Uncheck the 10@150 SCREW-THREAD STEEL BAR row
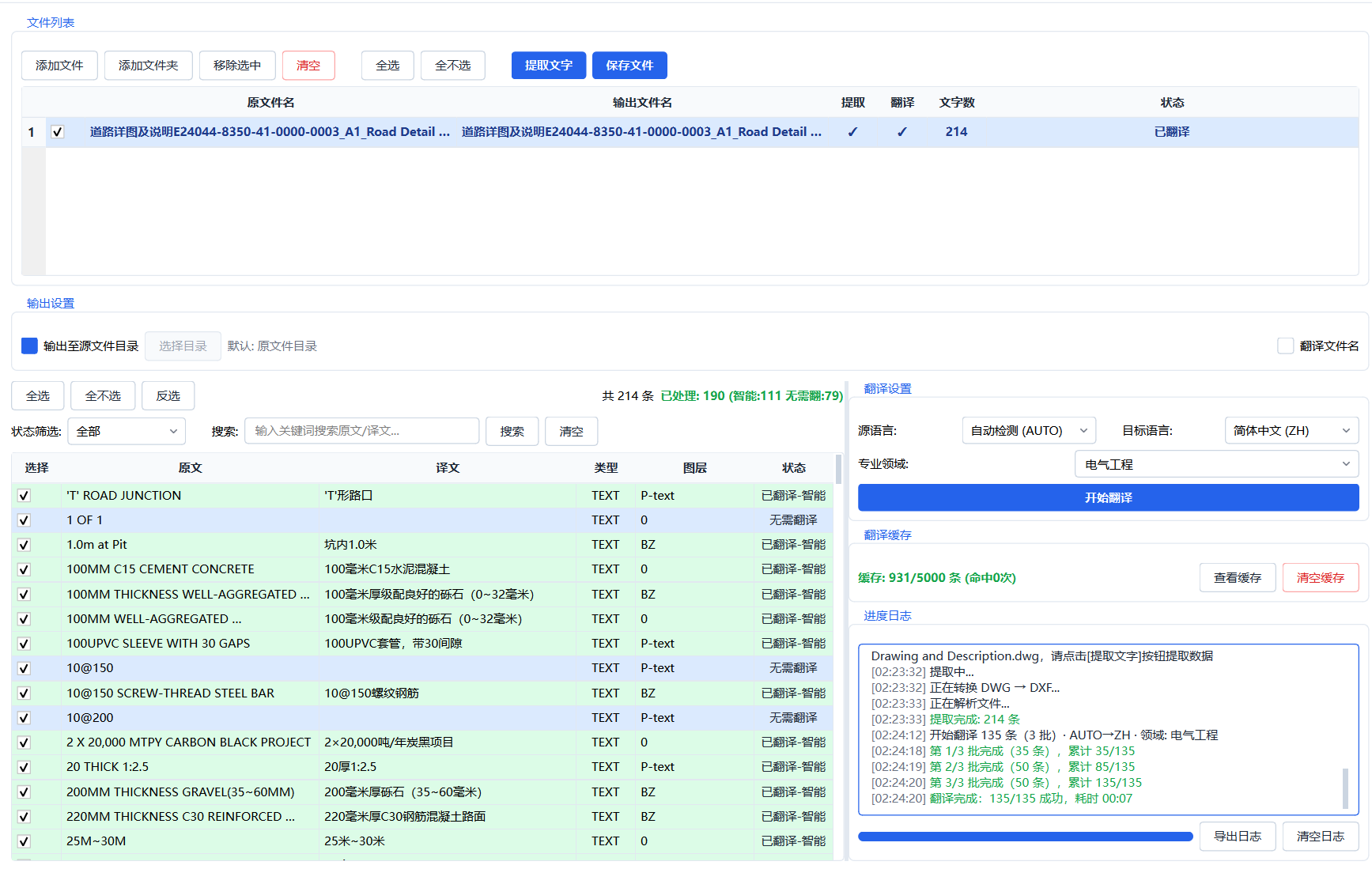Image resolution: width=1372 pixels, height=869 pixels. pos(24,693)
